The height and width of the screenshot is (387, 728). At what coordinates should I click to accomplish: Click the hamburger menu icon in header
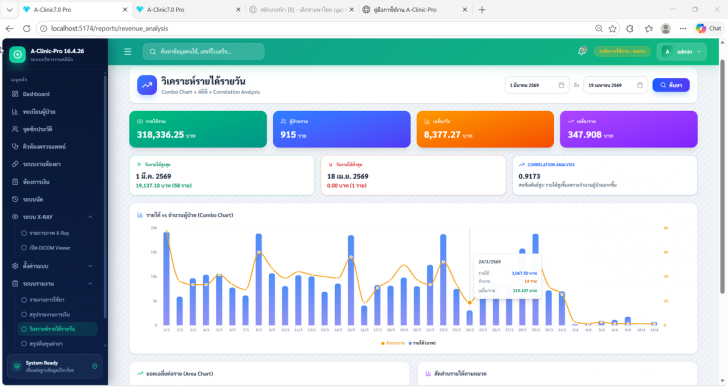(x=128, y=52)
